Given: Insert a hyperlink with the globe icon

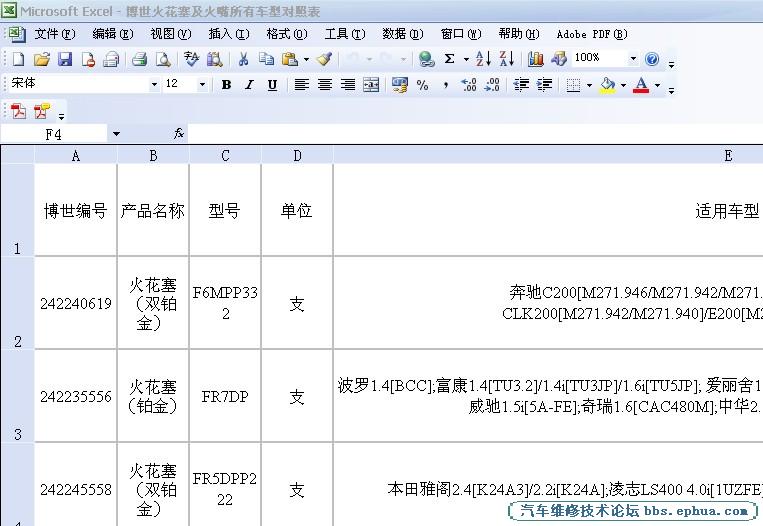Looking at the screenshot, I should 426,59.
